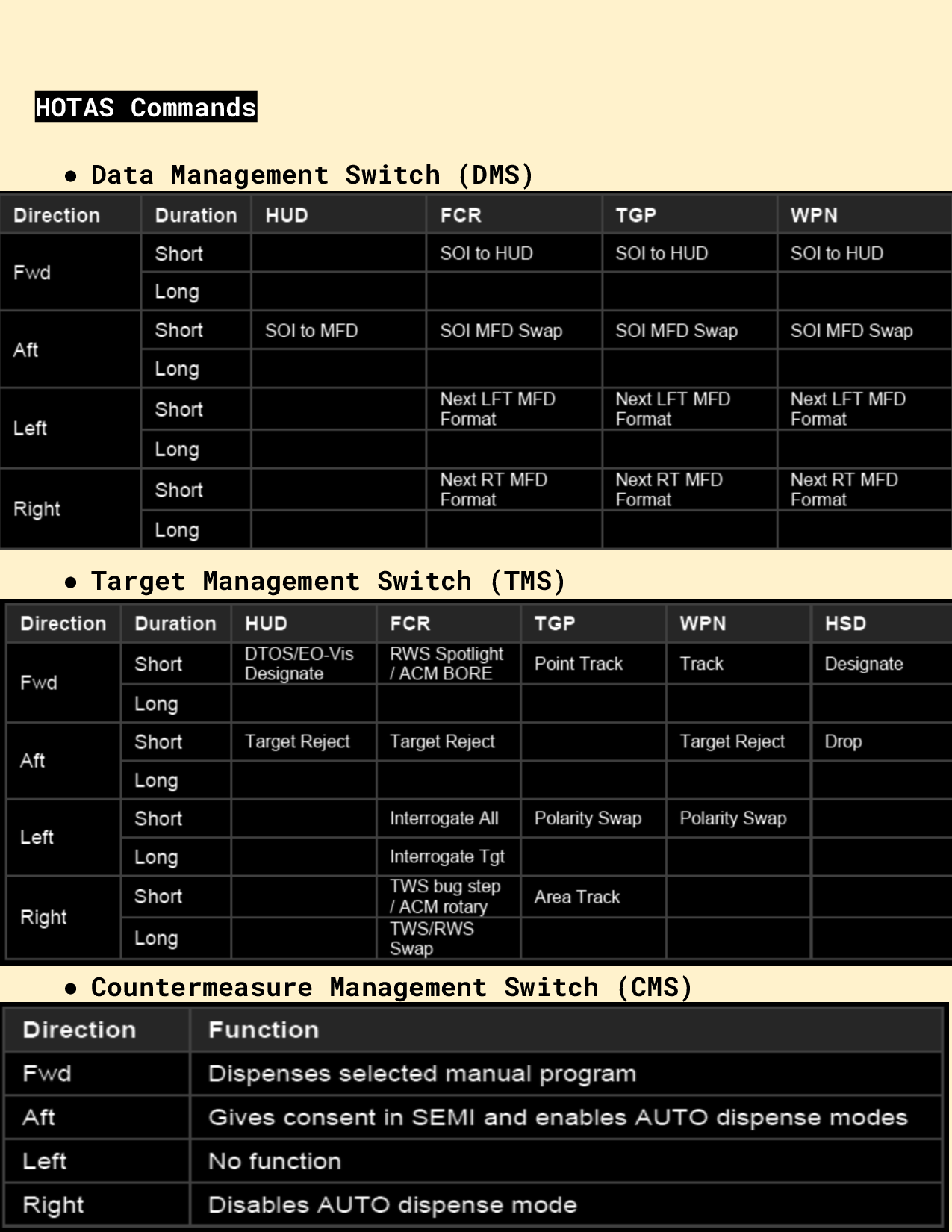Image resolution: width=952 pixels, height=1232 pixels.
Task: Click the 'DTOS/EO-Vis Designate' cell
Action: [299, 663]
